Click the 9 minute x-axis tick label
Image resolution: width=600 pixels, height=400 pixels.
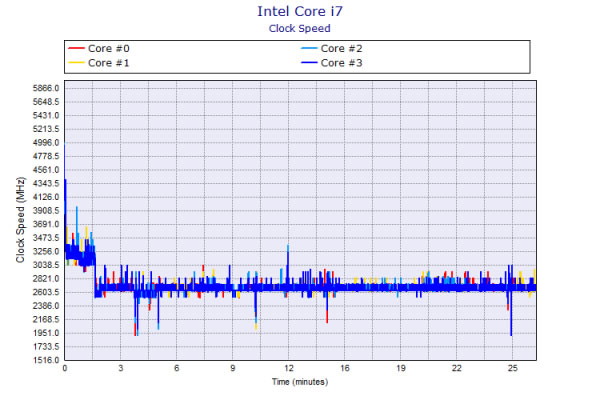click(x=233, y=368)
